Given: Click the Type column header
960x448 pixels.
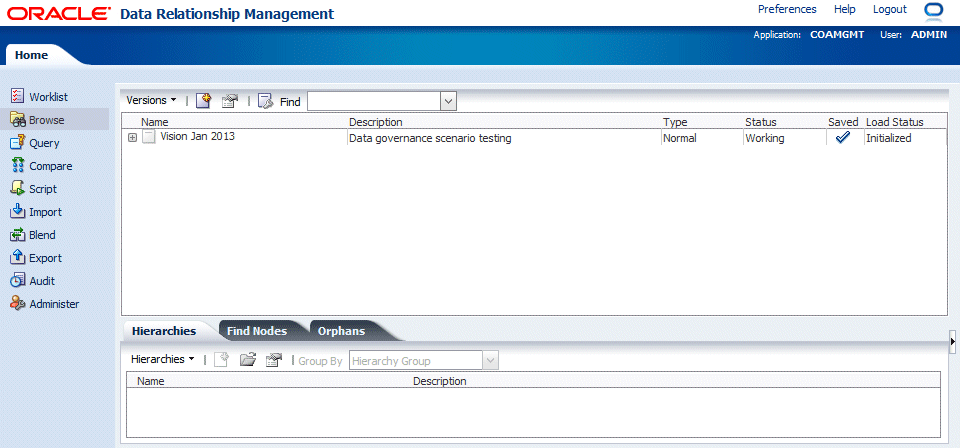Looking at the screenshot, I should click(675, 122).
